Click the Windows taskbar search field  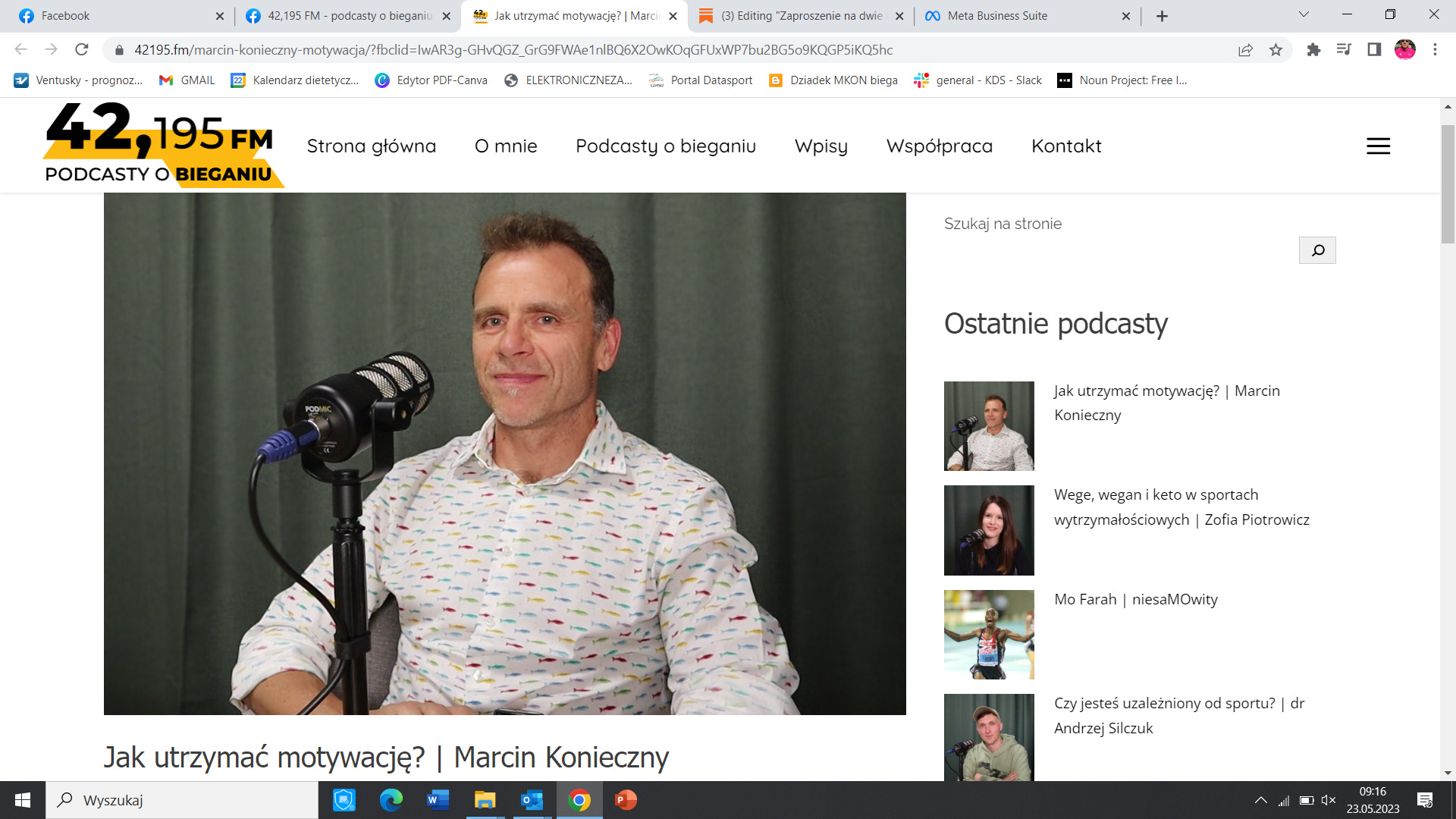click(182, 800)
